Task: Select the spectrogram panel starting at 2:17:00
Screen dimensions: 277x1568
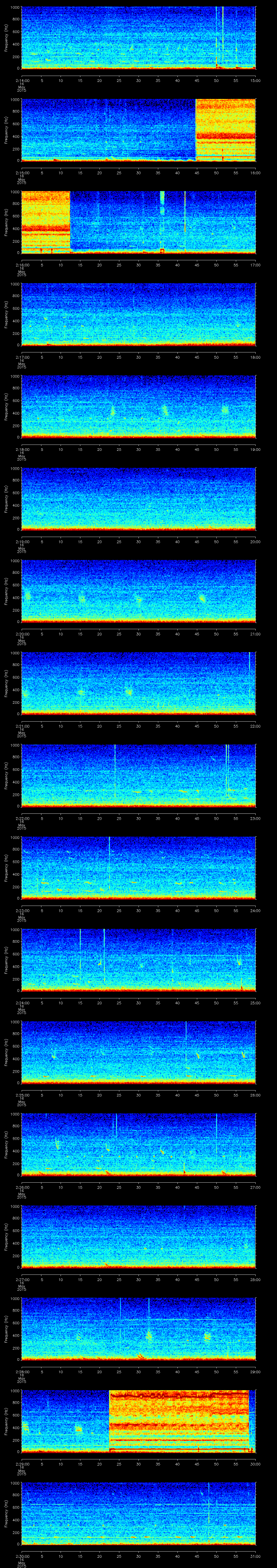Action: (139, 314)
